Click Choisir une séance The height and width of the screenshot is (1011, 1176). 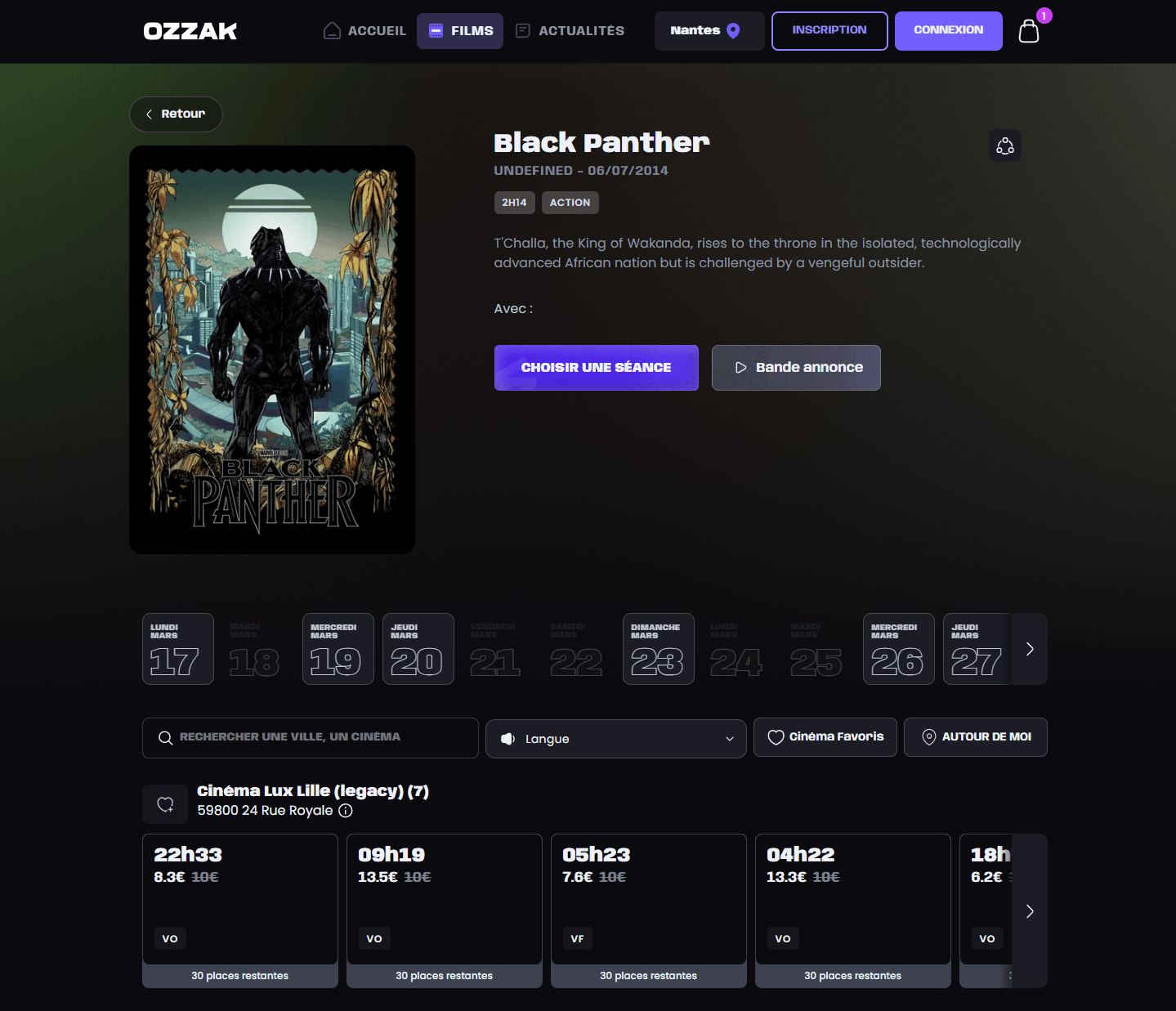[x=597, y=368]
